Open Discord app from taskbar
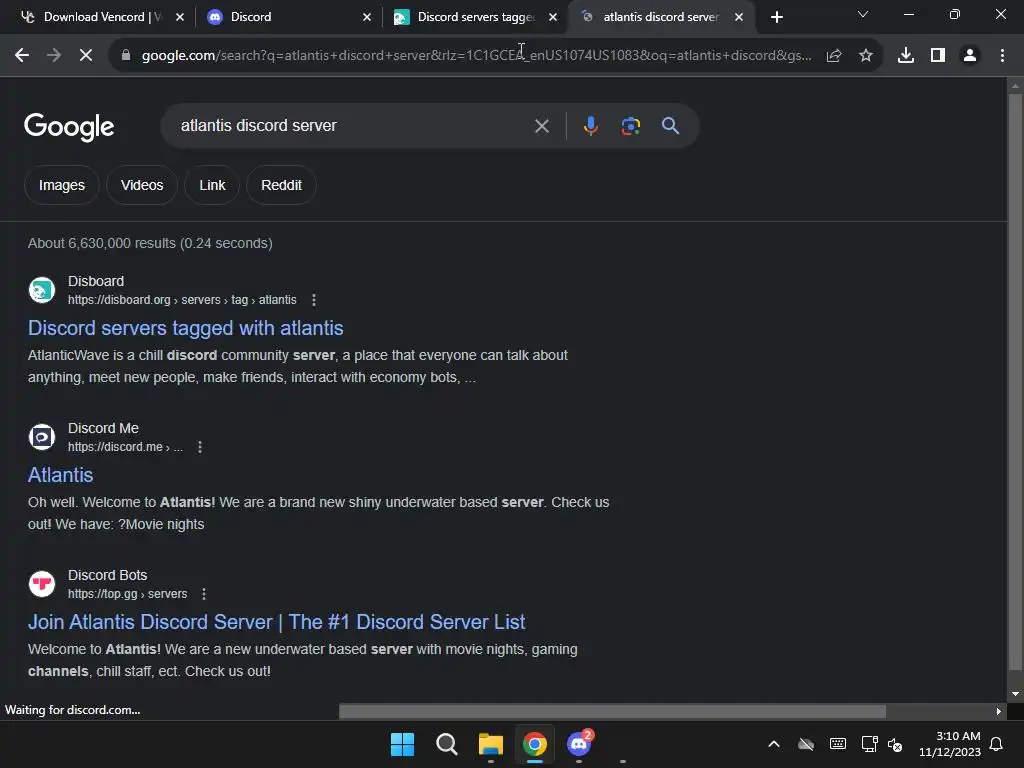Screen dimensions: 1024x768 [x=579, y=744]
